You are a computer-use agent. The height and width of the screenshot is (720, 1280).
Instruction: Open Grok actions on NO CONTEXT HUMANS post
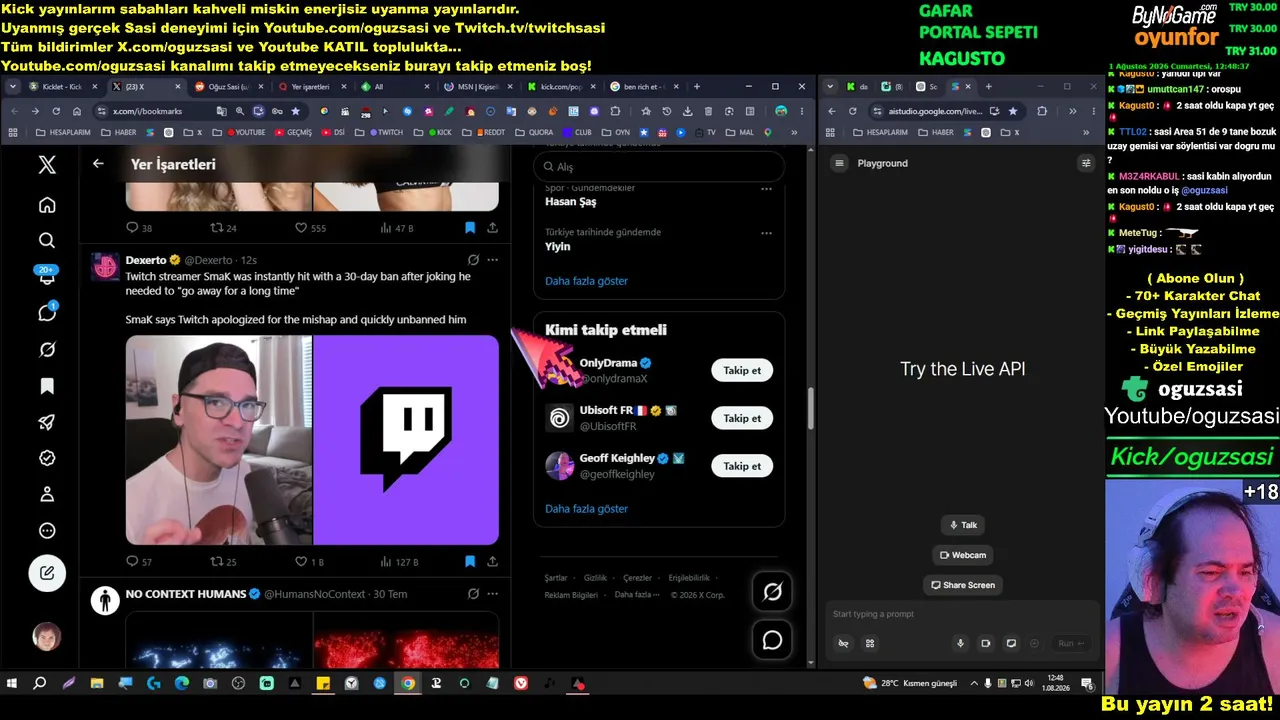473,594
